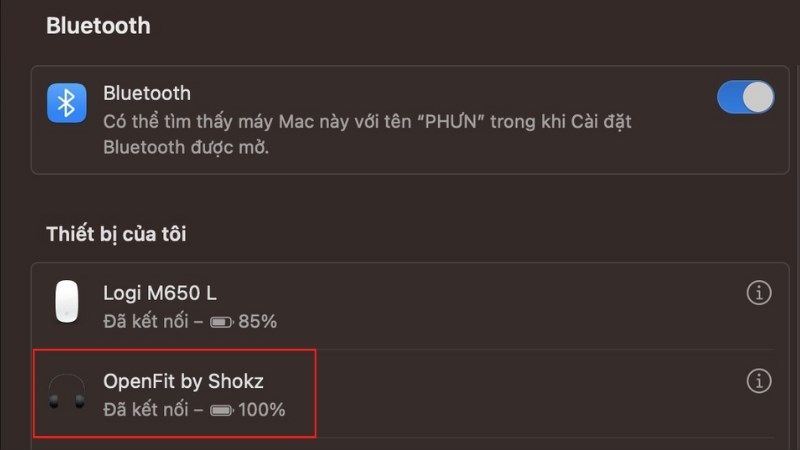Click the Logi M650 L battery icon
Screen dimensions: 800x450
[221, 322]
